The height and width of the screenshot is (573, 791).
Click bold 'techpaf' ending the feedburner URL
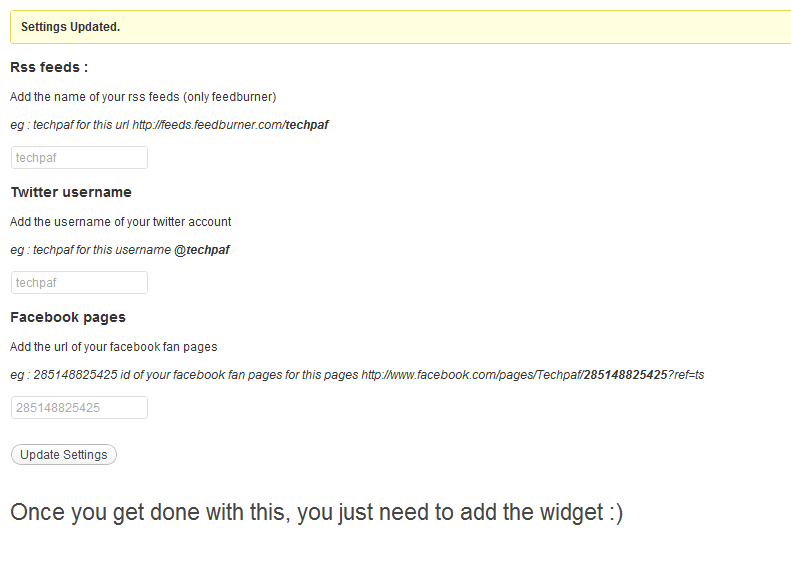click(x=307, y=125)
